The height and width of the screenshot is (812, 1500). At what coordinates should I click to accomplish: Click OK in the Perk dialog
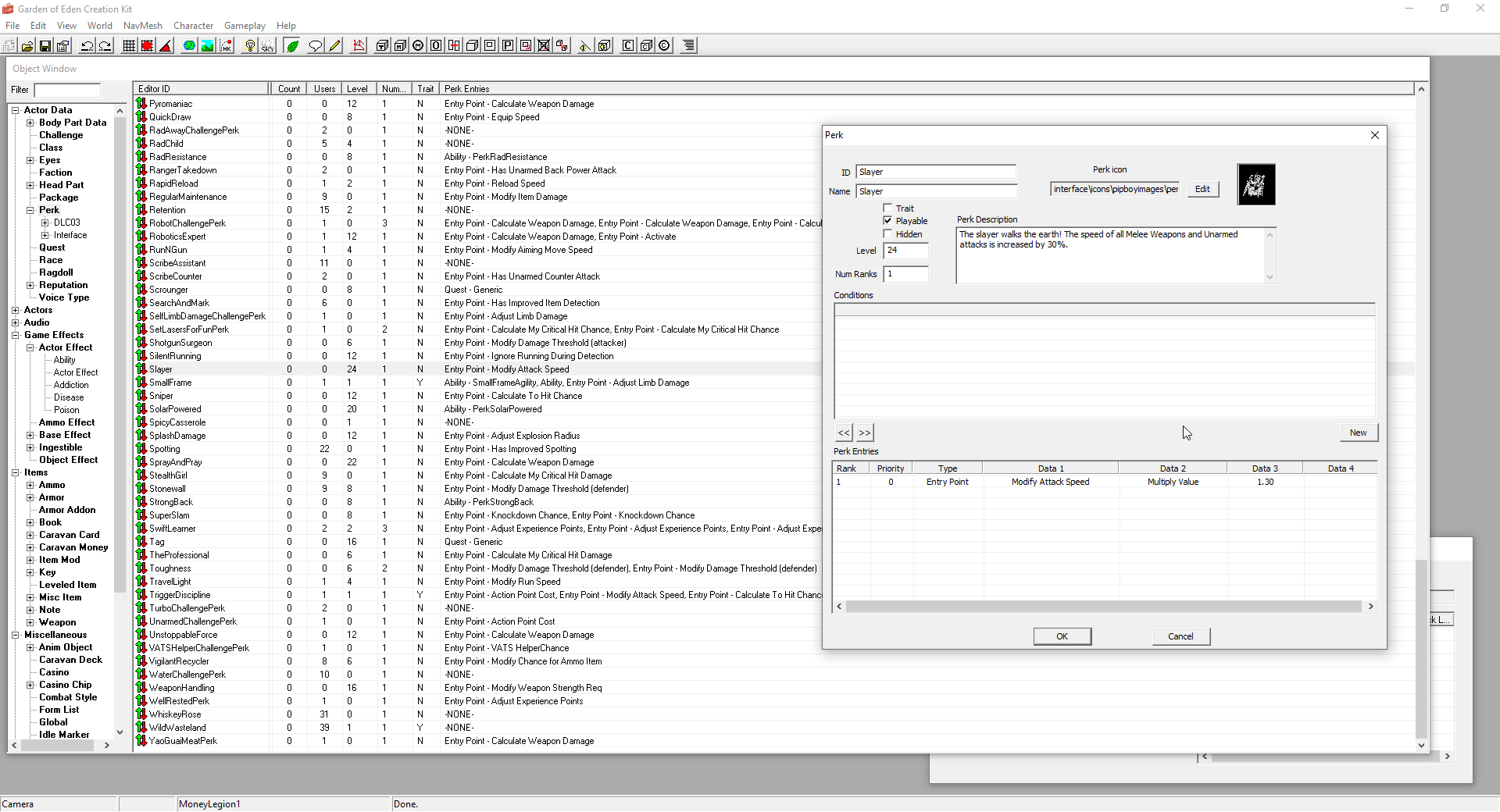coord(1062,636)
